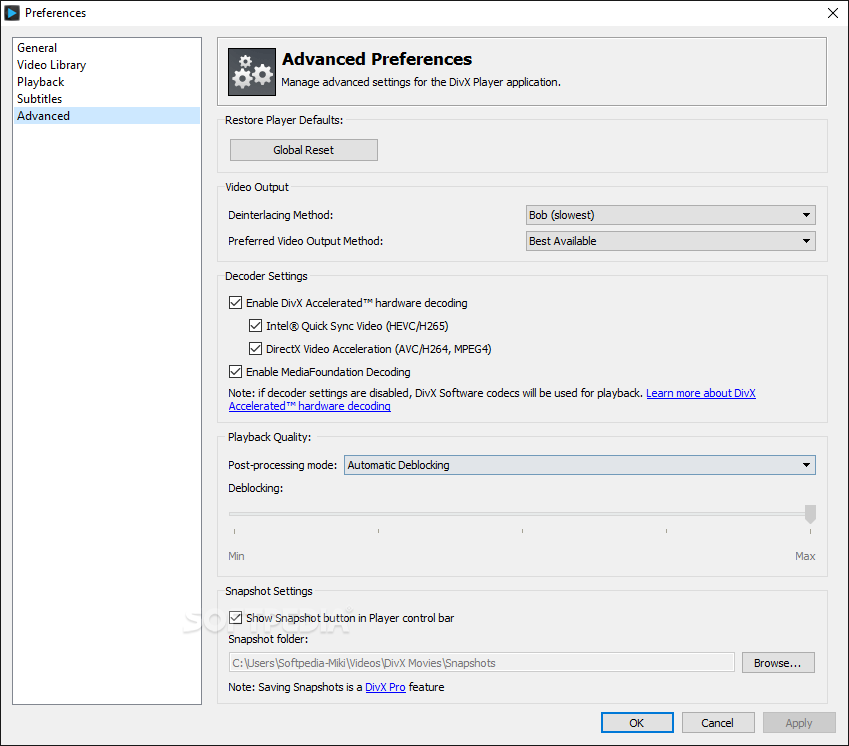Close the Preferences window
This screenshot has height=746, width=849.
[833, 12]
